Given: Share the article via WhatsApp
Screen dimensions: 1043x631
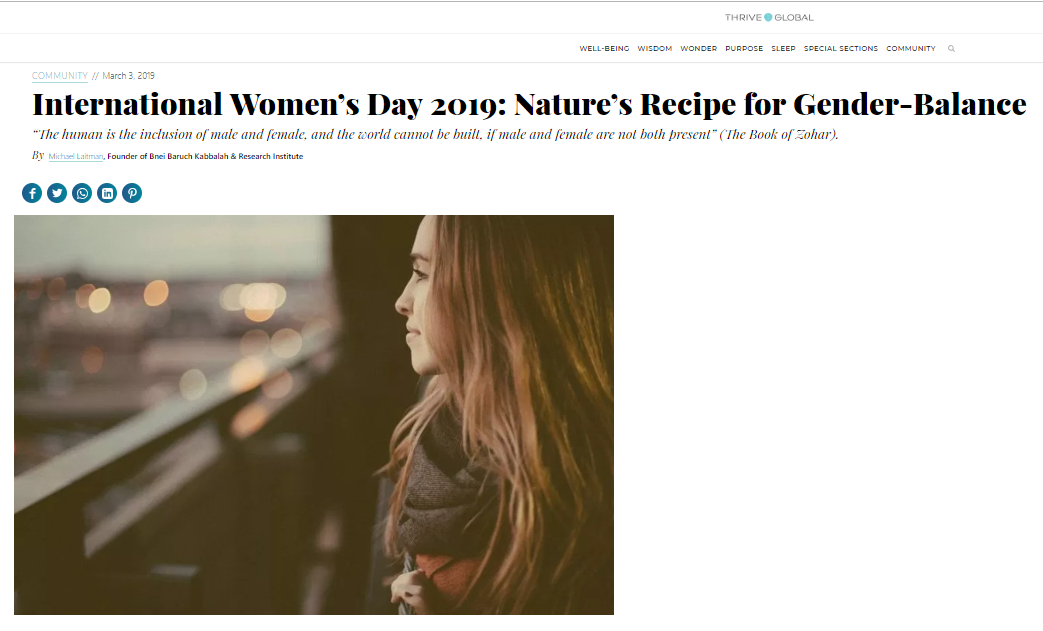Looking at the screenshot, I should 82,193.
